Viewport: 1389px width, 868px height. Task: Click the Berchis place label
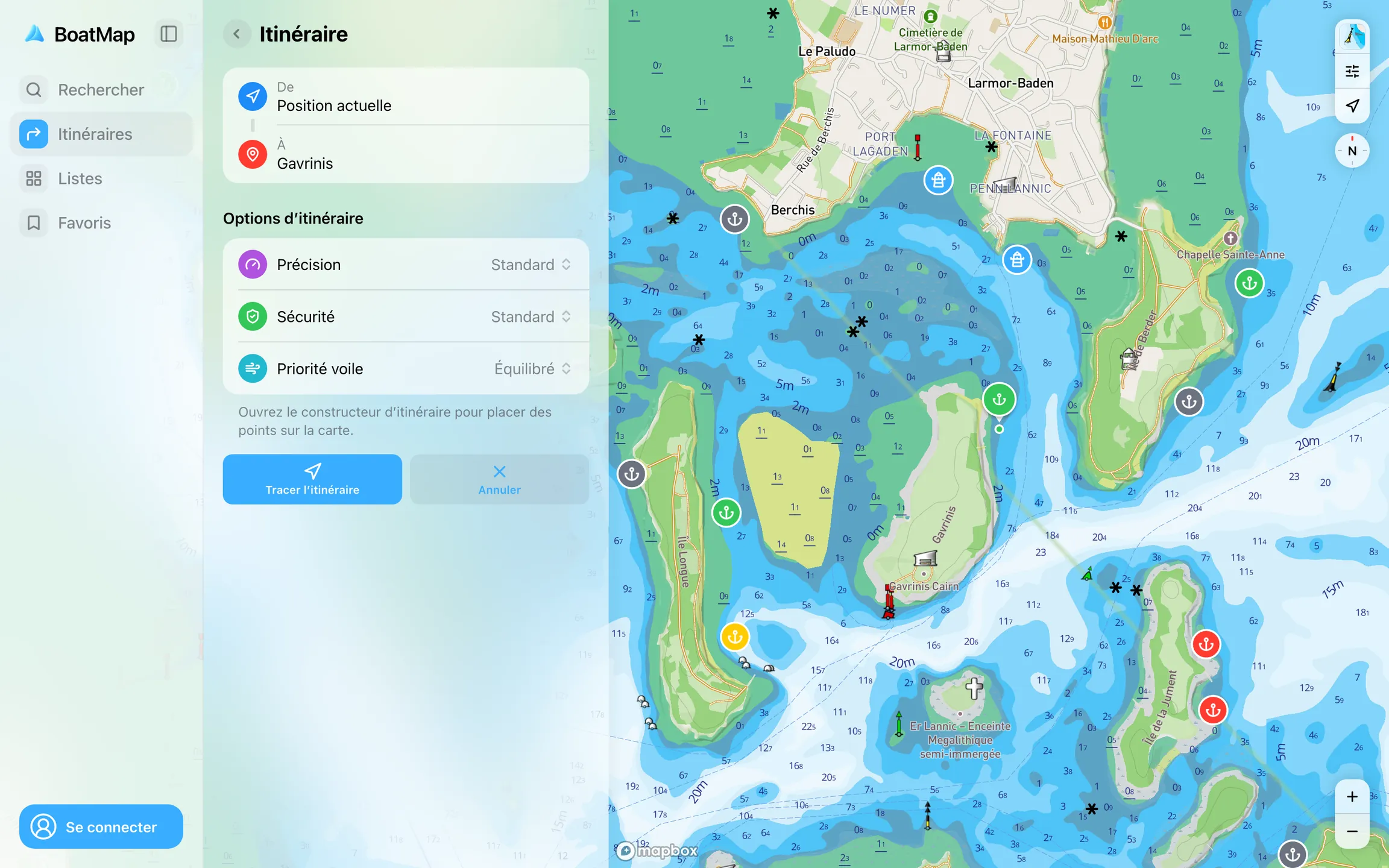(x=793, y=210)
